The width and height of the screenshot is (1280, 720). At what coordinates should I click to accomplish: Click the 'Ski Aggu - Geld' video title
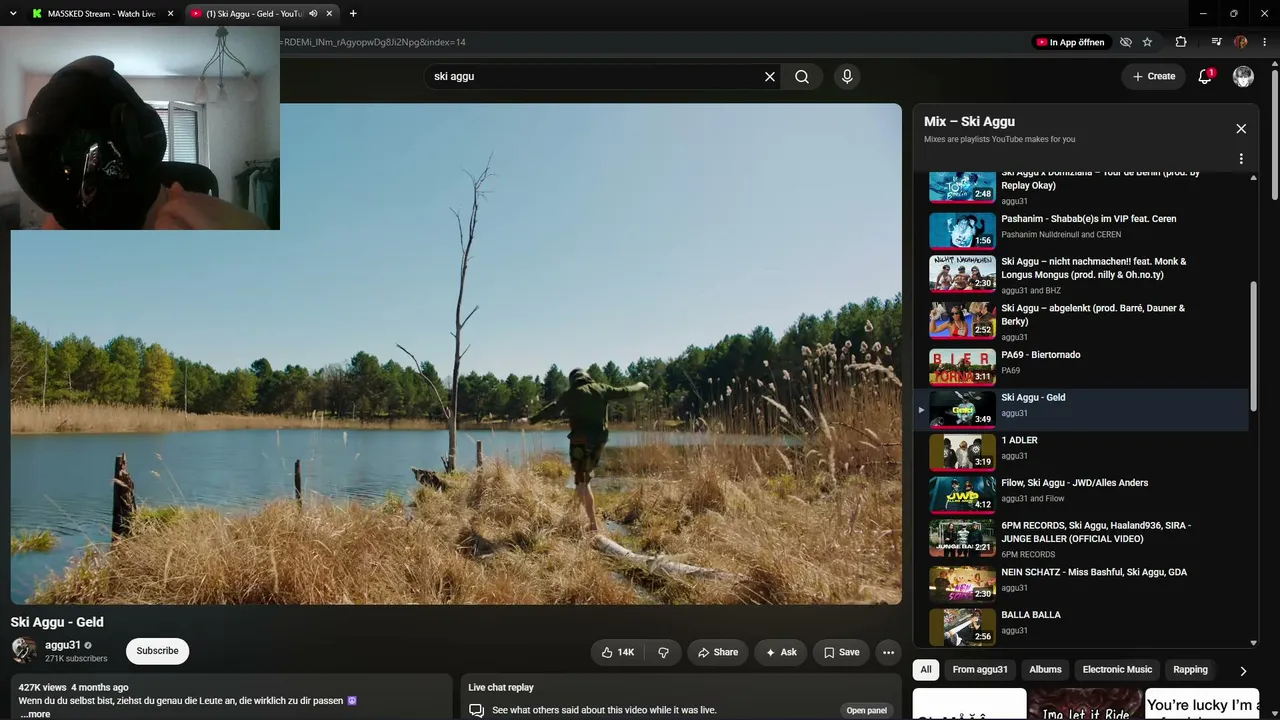point(57,622)
